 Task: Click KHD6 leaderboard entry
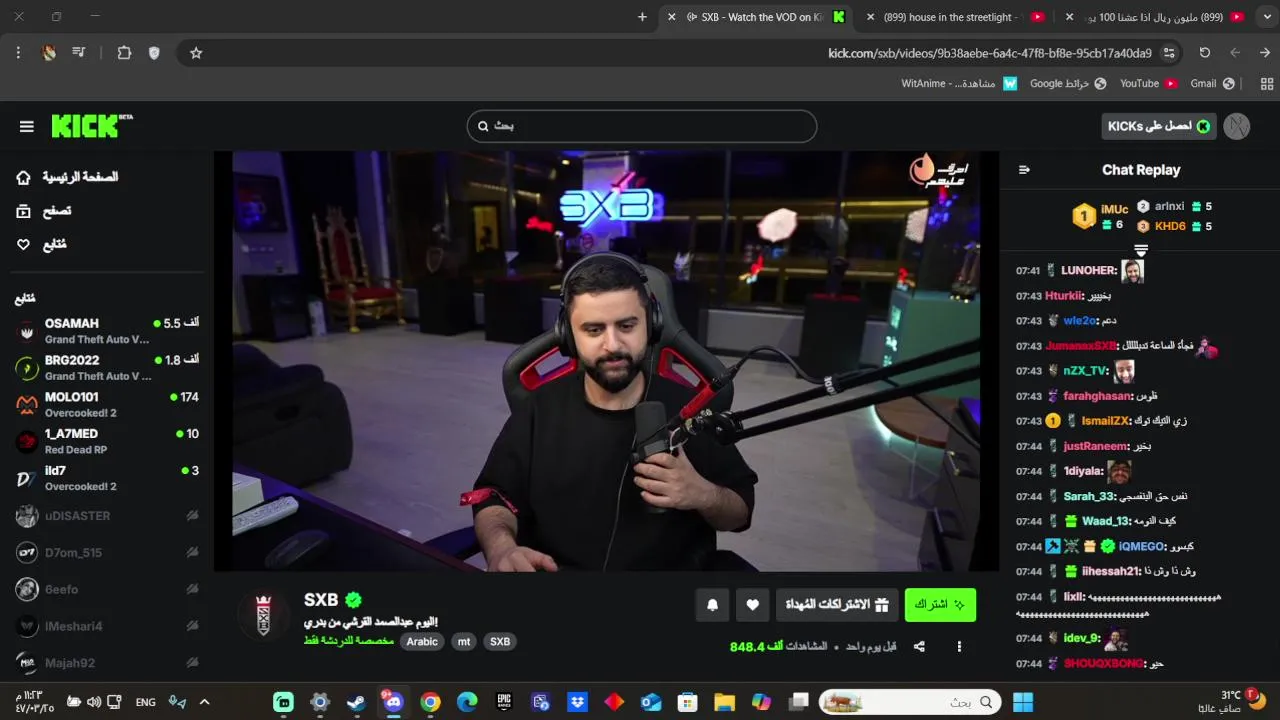1174,226
